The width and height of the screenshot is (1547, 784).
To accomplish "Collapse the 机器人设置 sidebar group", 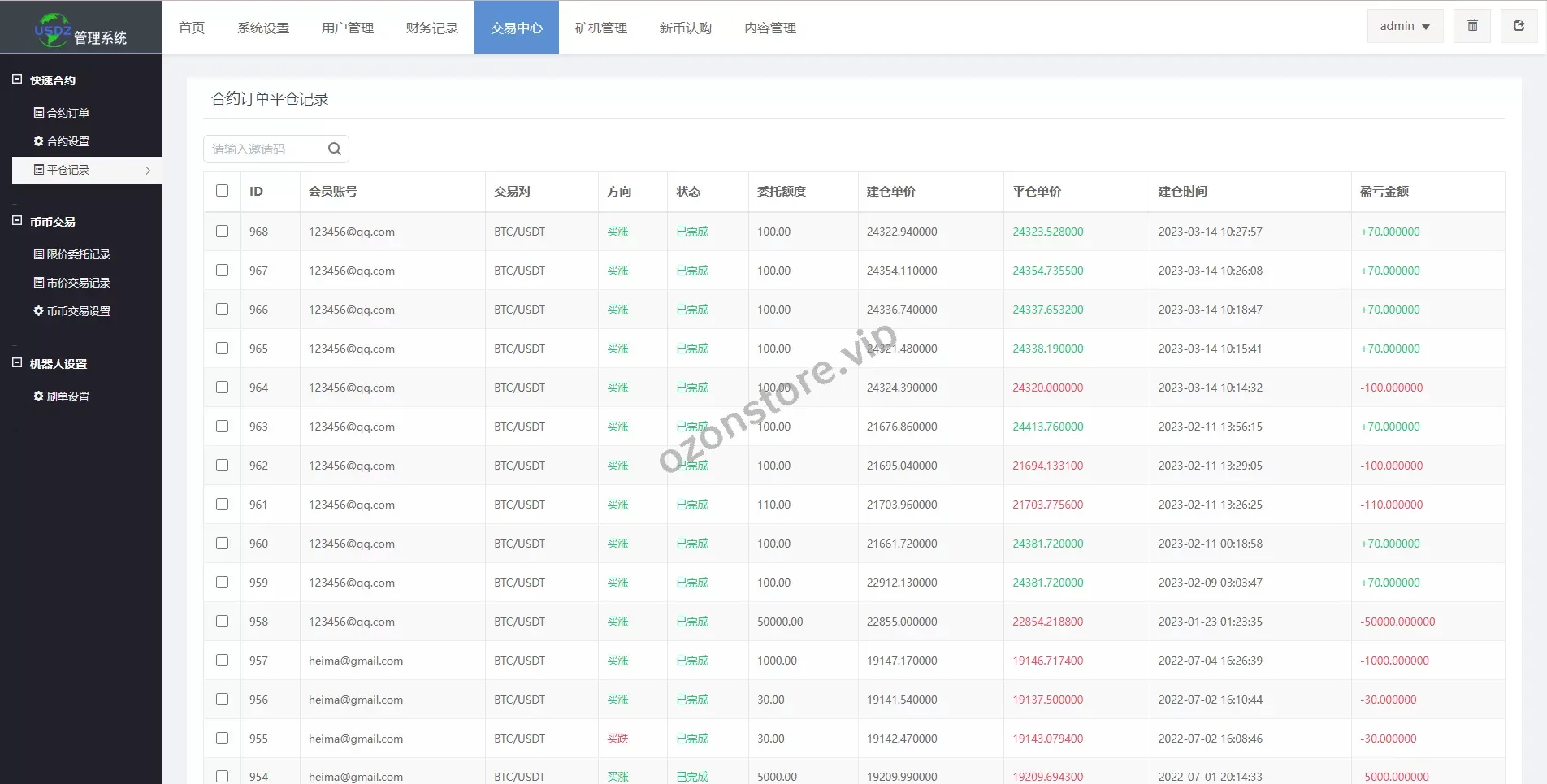I will (17, 363).
